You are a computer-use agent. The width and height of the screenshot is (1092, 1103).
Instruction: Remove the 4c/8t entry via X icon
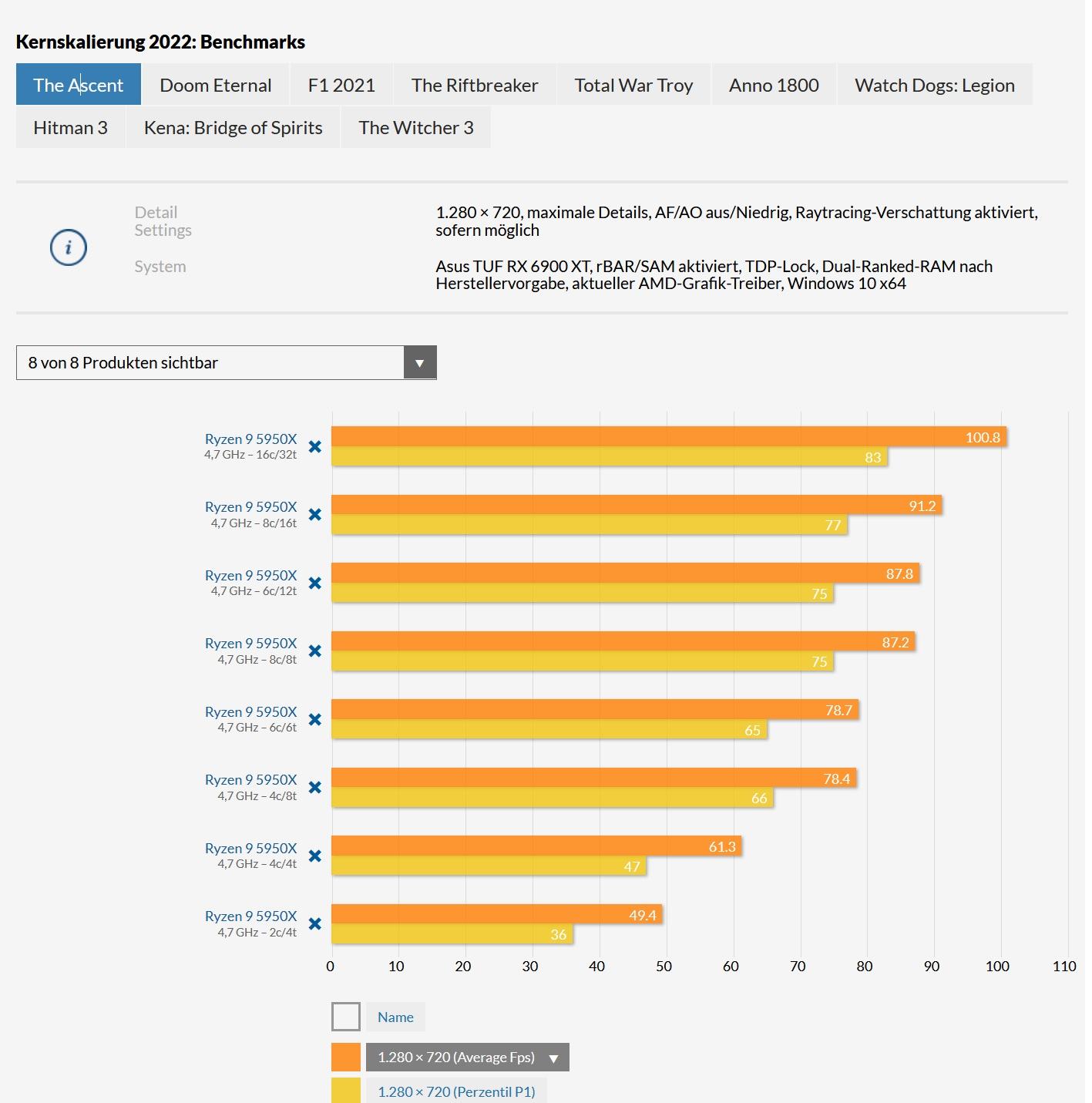tap(314, 787)
